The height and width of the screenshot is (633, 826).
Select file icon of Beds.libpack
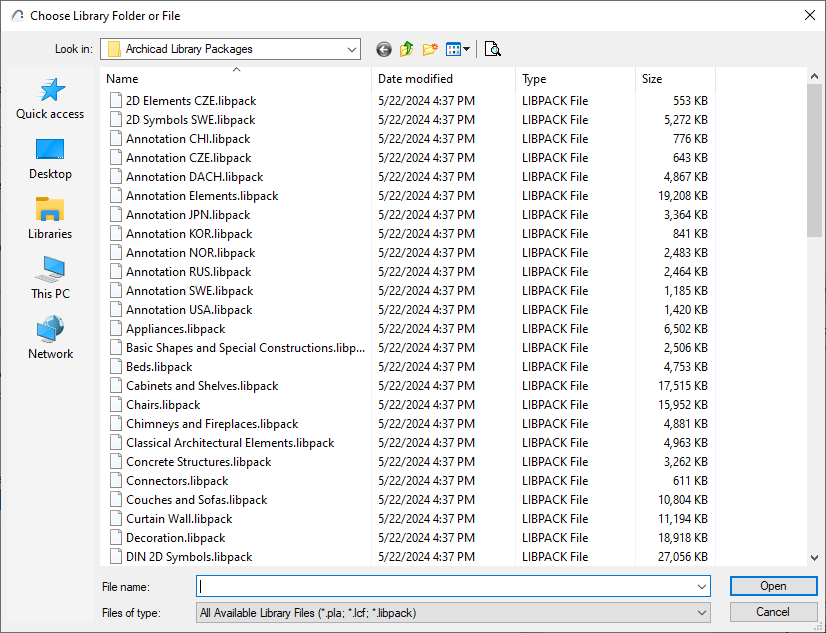point(116,367)
